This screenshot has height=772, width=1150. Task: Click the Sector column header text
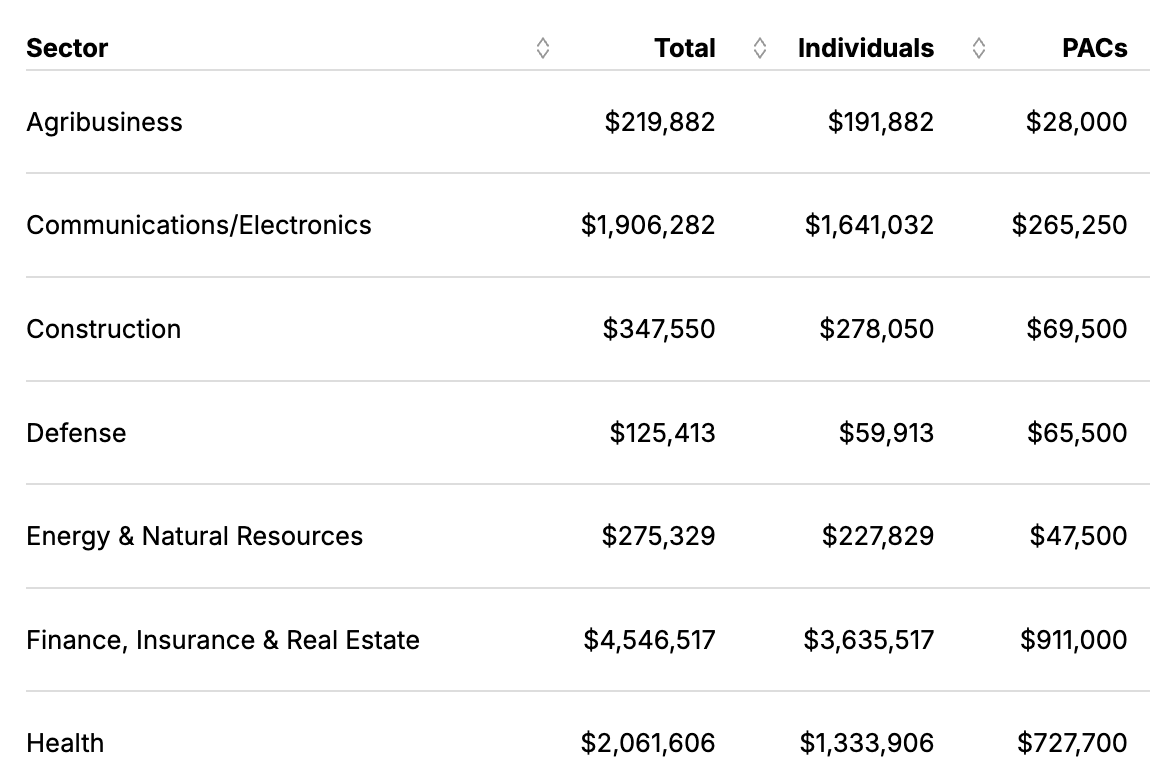pyautogui.click(x=67, y=48)
